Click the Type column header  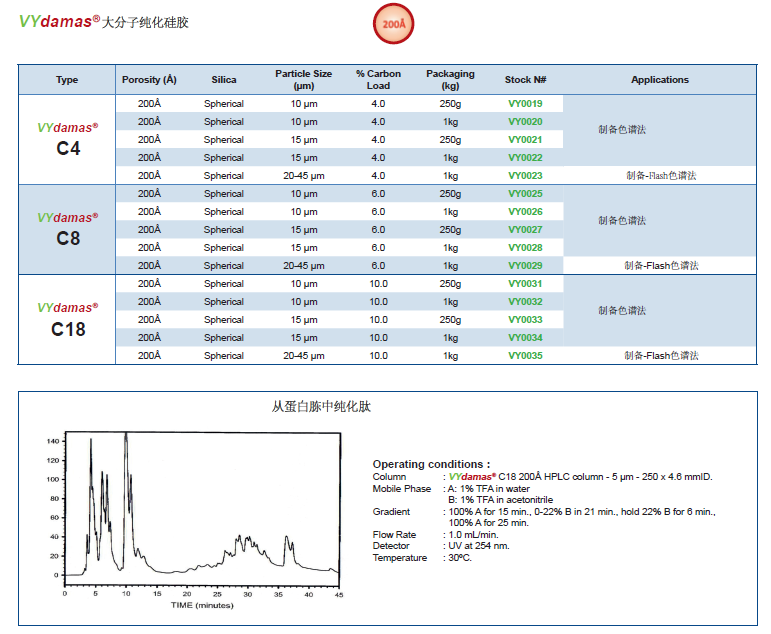[67, 80]
